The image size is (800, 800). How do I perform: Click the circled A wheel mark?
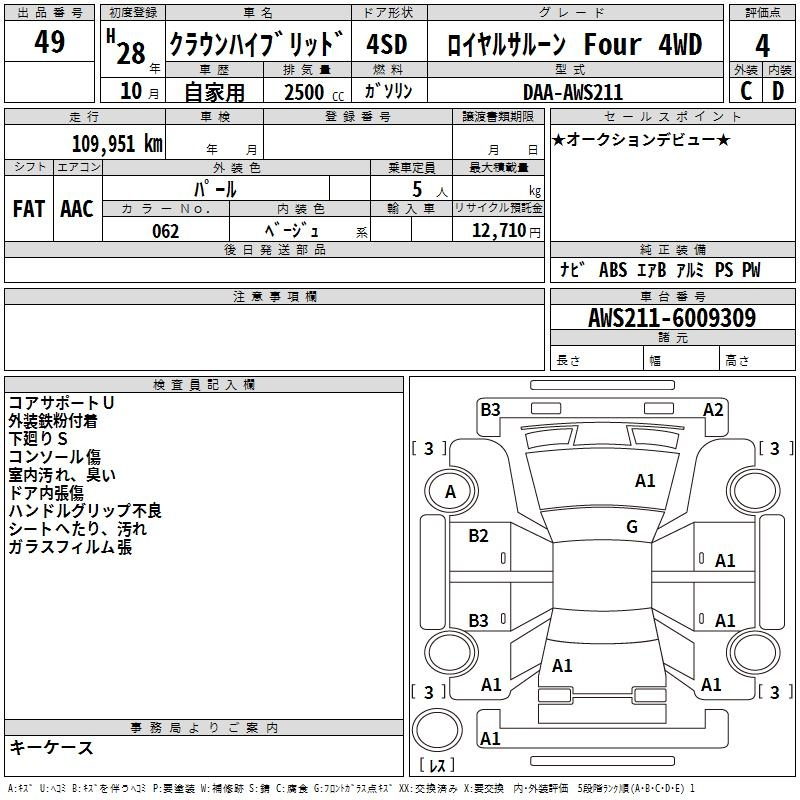[450, 491]
